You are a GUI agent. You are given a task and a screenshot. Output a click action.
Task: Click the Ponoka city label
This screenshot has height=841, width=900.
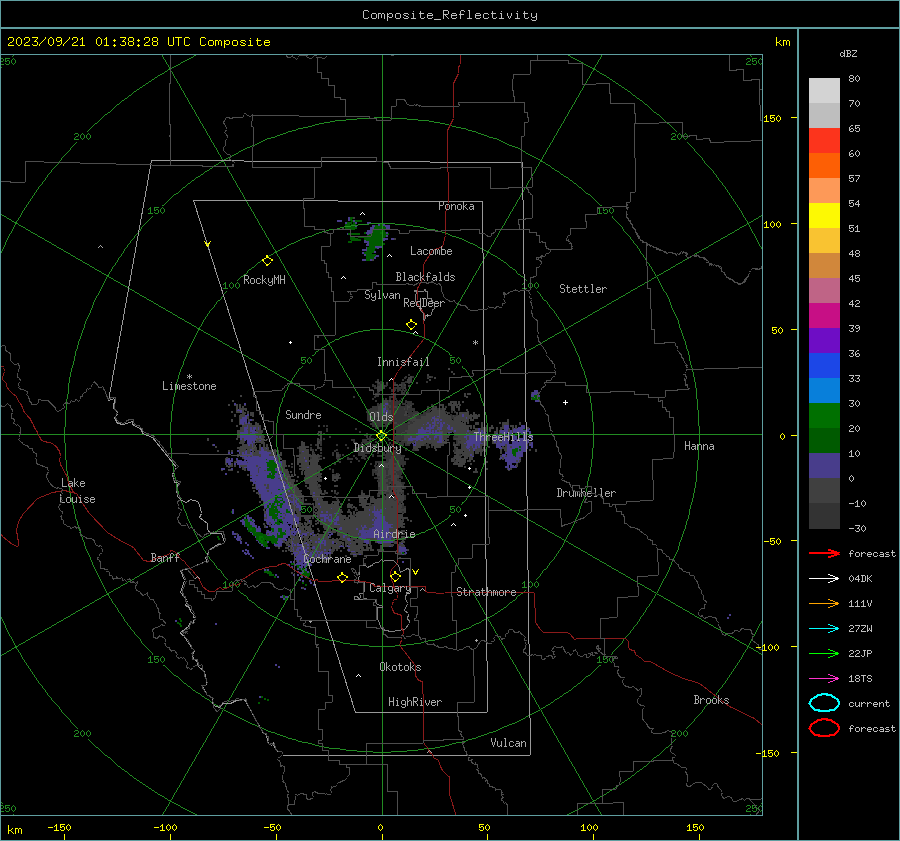[x=456, y=206]
